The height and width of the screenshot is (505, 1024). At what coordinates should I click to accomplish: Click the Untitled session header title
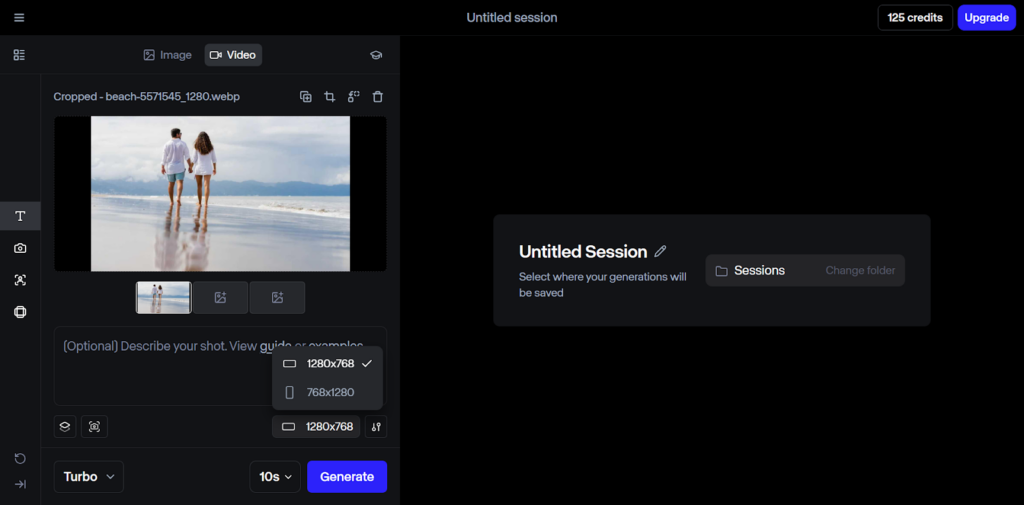[x=512, y=18]
